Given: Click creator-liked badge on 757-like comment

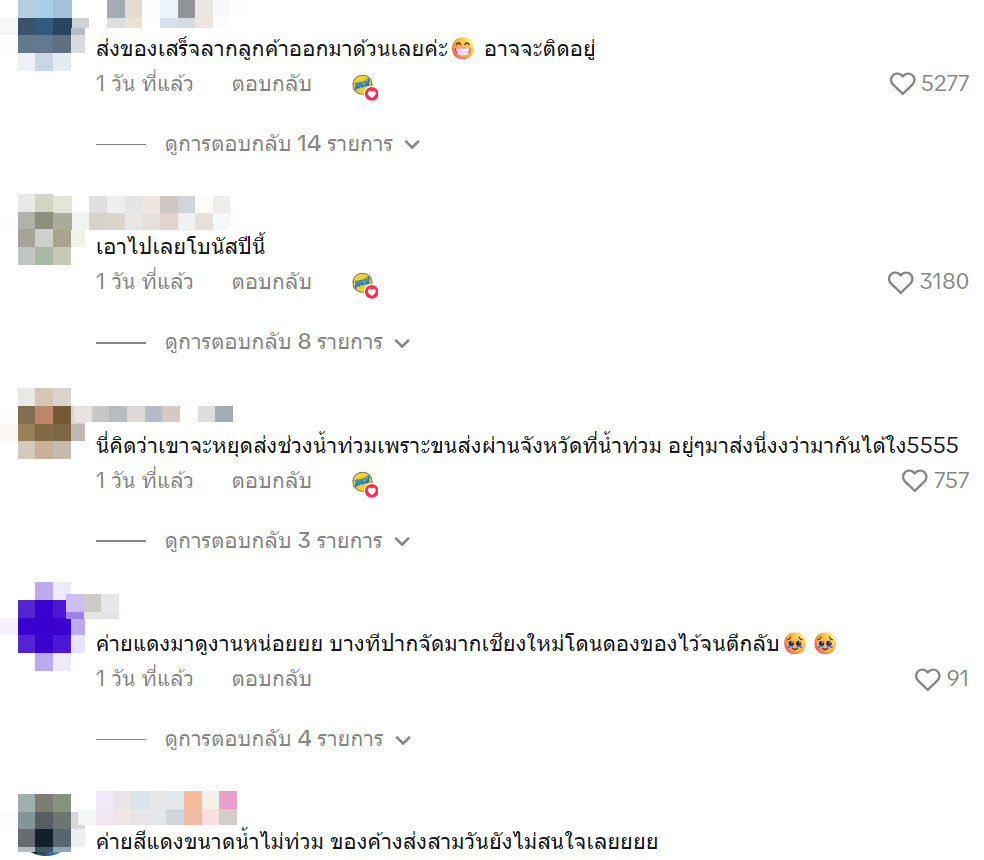Looking at the screenshot, I should pyautogui.click(x=365, y=484).
